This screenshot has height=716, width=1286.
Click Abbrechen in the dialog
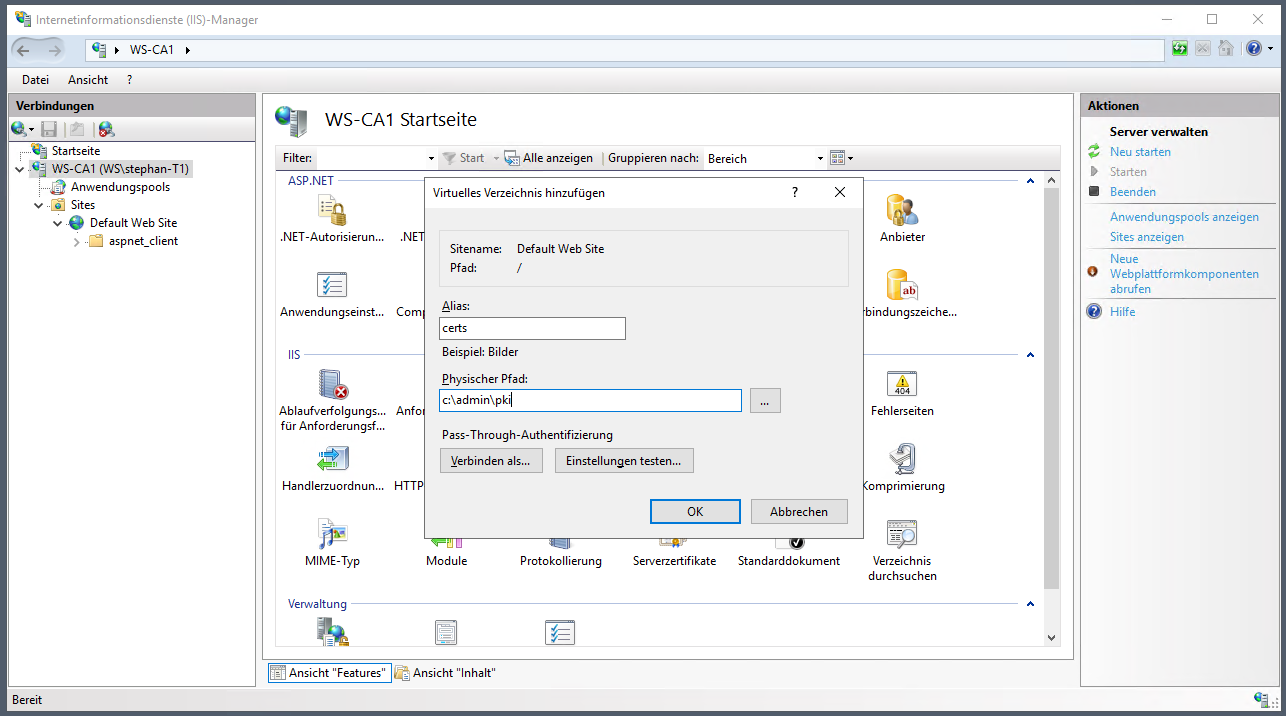coord(799,511)
